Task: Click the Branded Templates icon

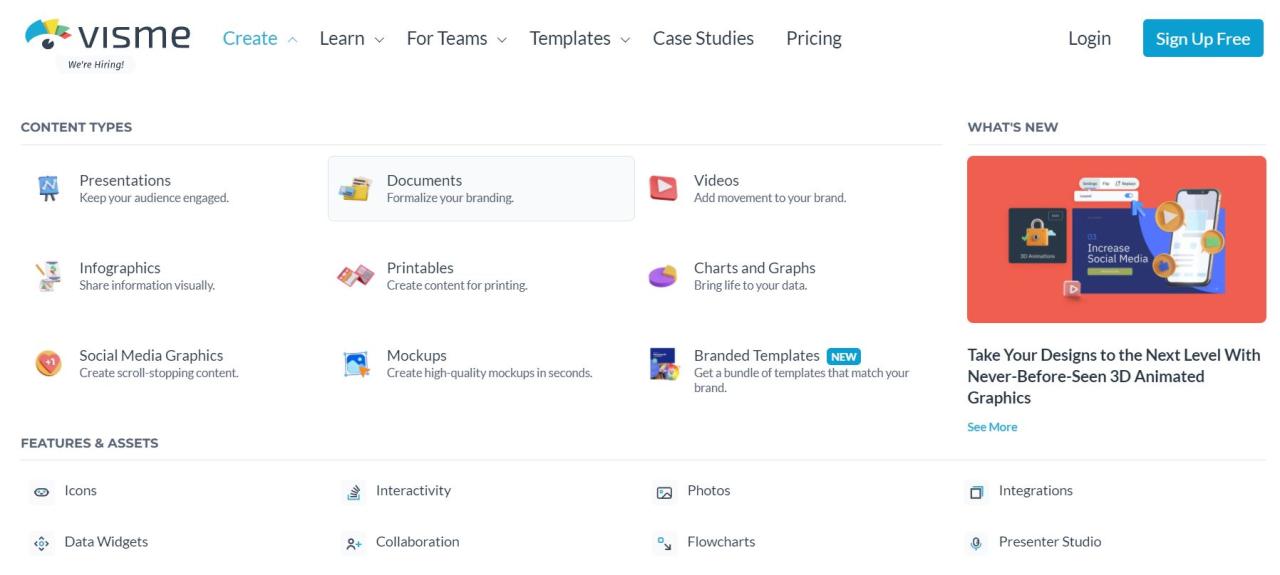Action: coord(663,364)
